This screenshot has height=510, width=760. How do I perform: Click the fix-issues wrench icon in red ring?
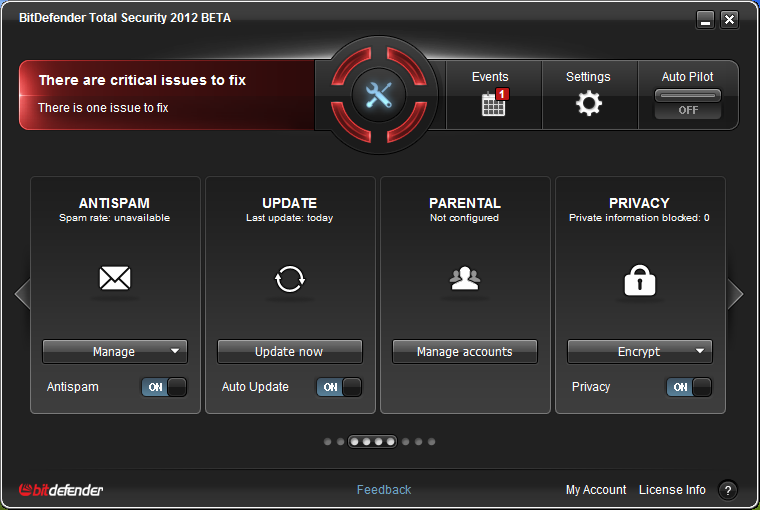(379, 95)
